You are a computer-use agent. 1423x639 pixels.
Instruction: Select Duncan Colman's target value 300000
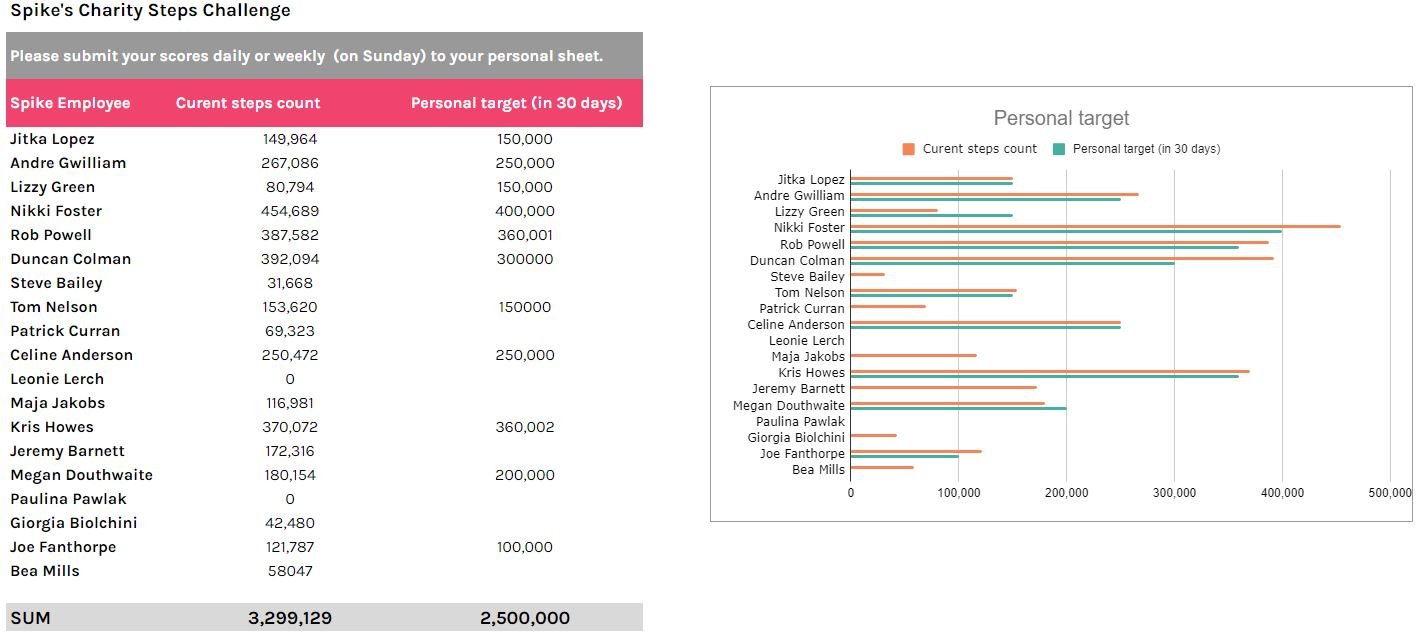click(x=525, y=259)
